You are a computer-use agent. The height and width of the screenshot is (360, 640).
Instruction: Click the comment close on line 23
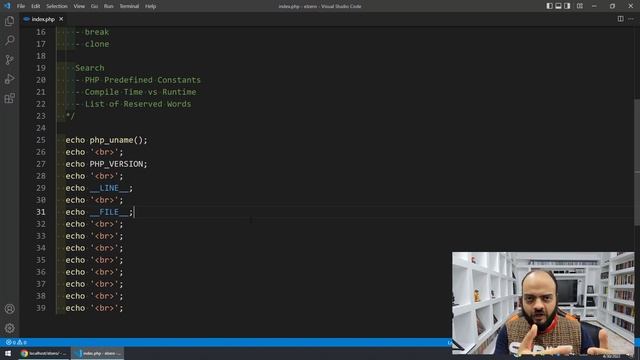[70, 116]
